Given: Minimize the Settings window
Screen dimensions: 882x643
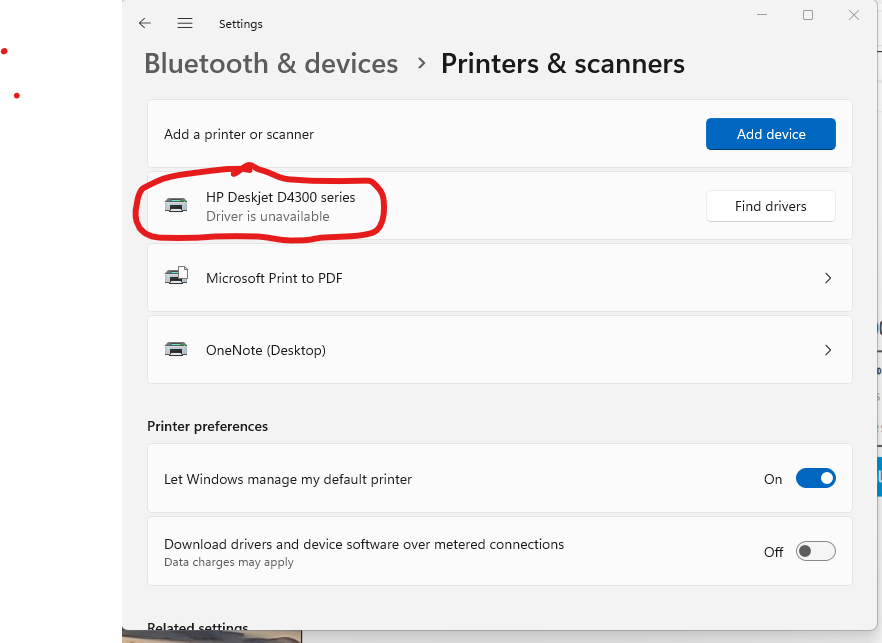Looking at the screenshot, I should tap(762, 15).
